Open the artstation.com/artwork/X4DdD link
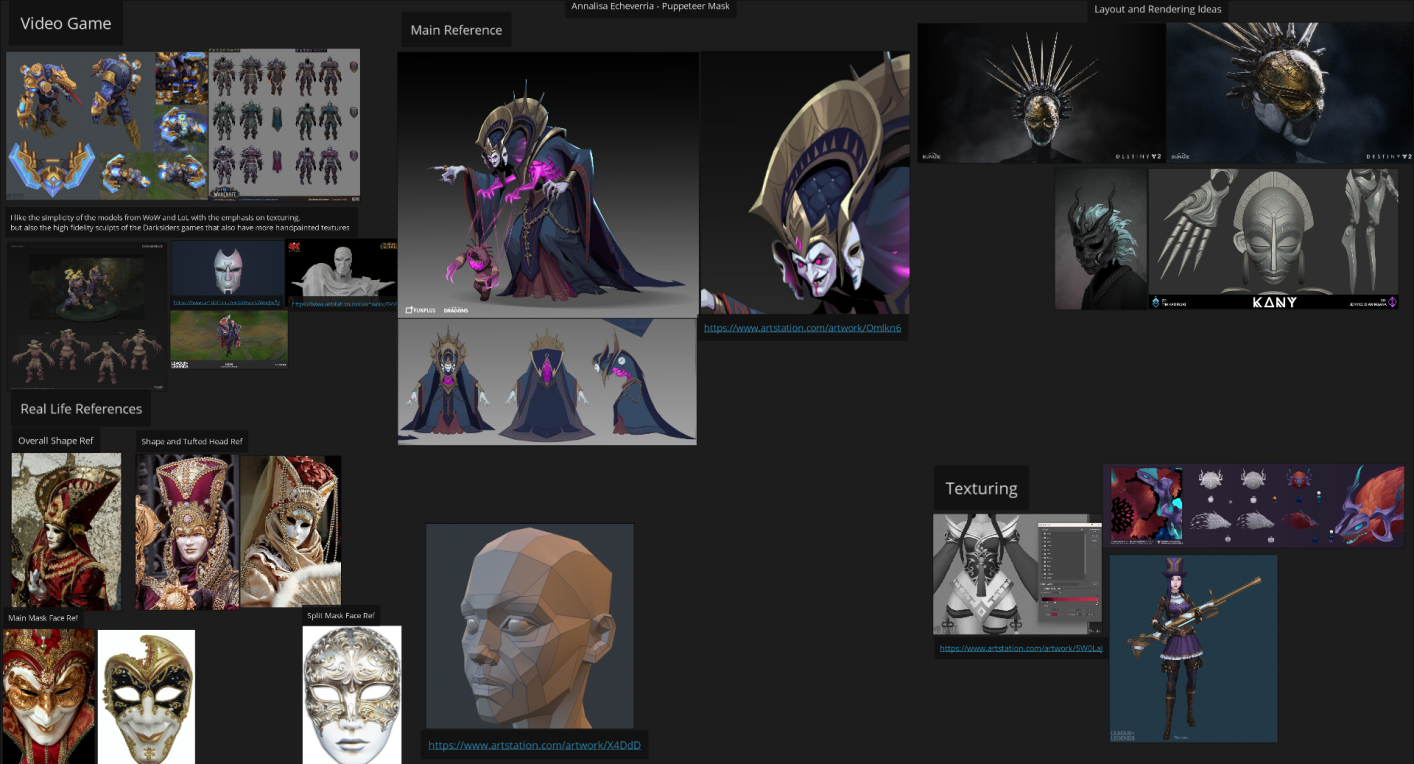Viewport: 1414px width, 764px height. [x=534, y=745]
